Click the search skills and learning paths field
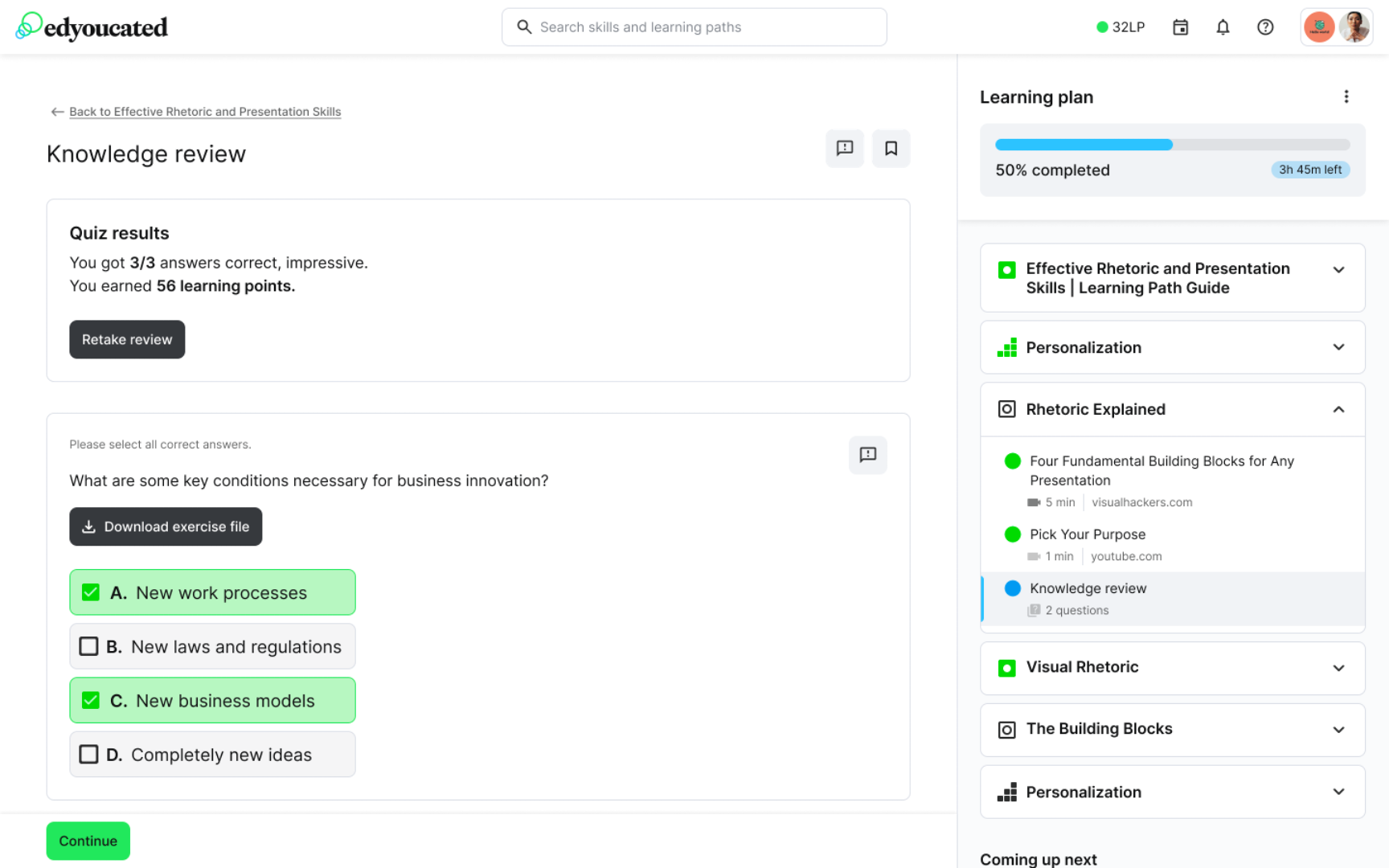The image size is (1389, 868). tap(694, 27)
